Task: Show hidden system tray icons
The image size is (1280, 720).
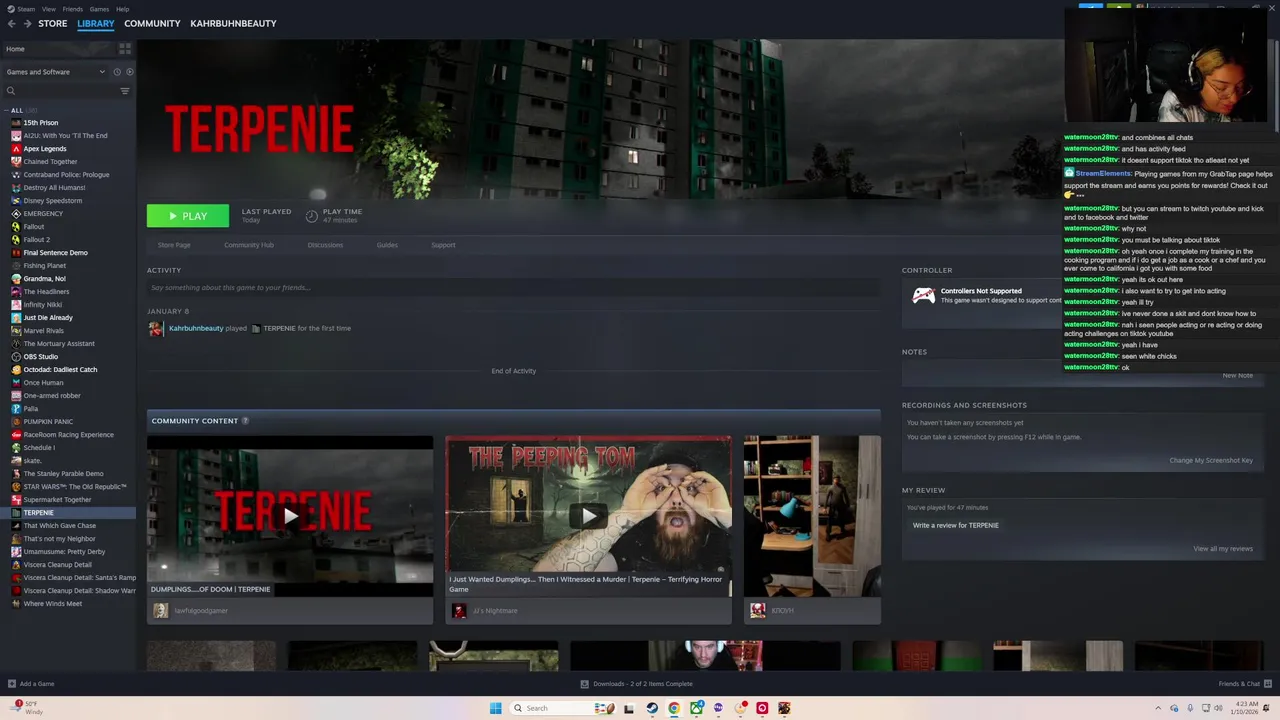Action: pos(1159,708)
